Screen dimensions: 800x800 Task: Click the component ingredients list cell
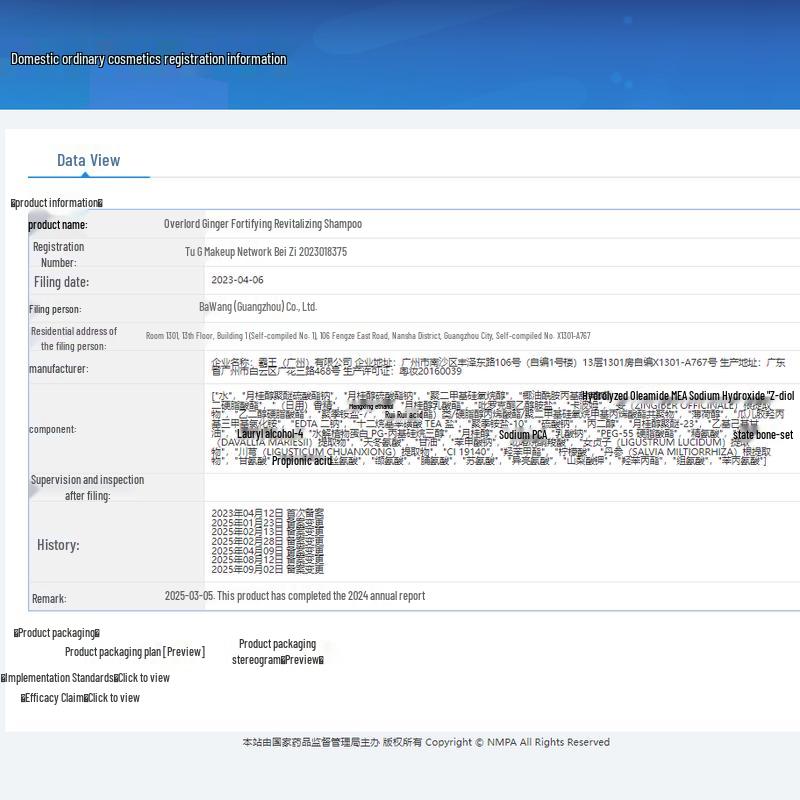498,428
